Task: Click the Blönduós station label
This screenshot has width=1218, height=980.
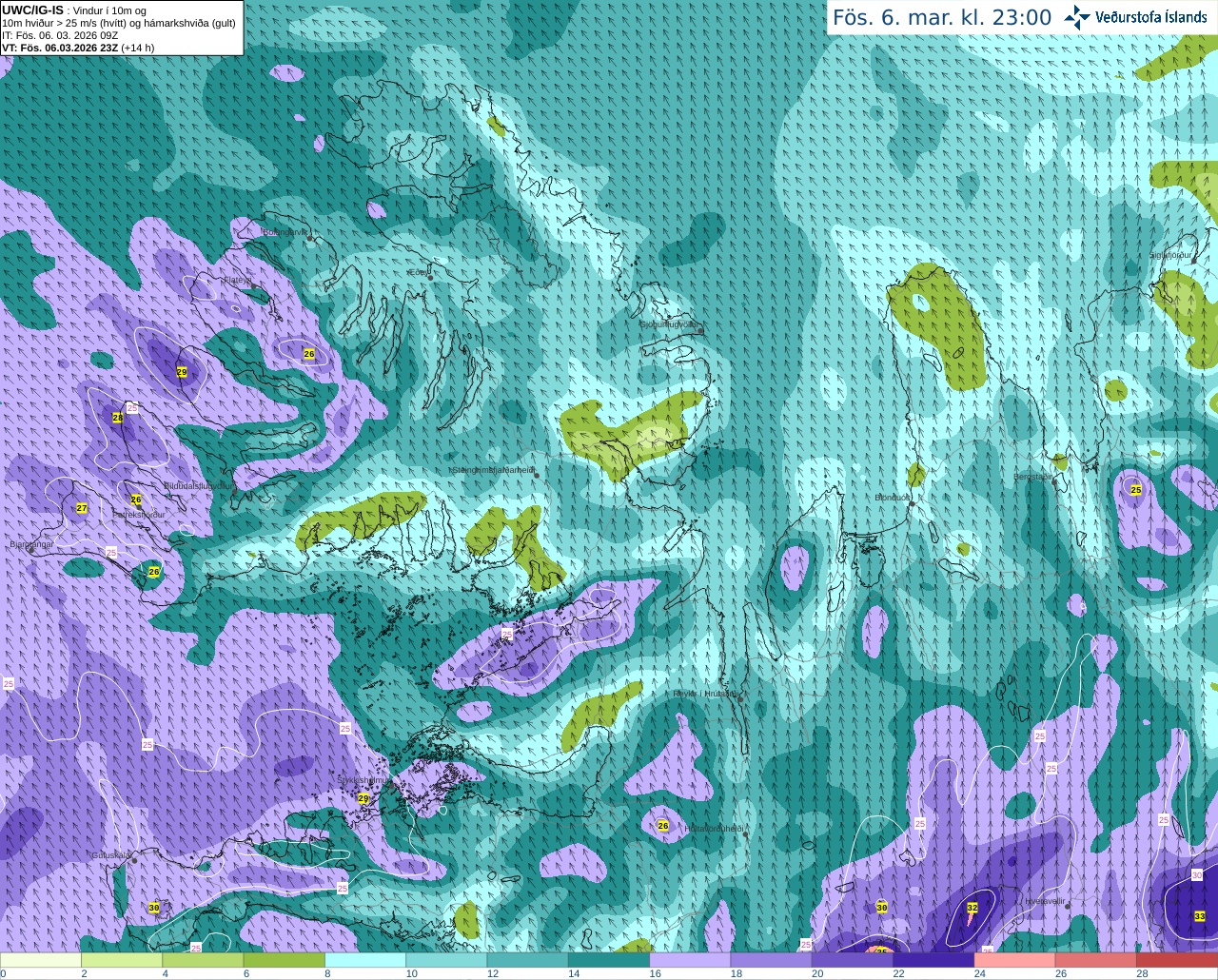Action: point(892,498)
